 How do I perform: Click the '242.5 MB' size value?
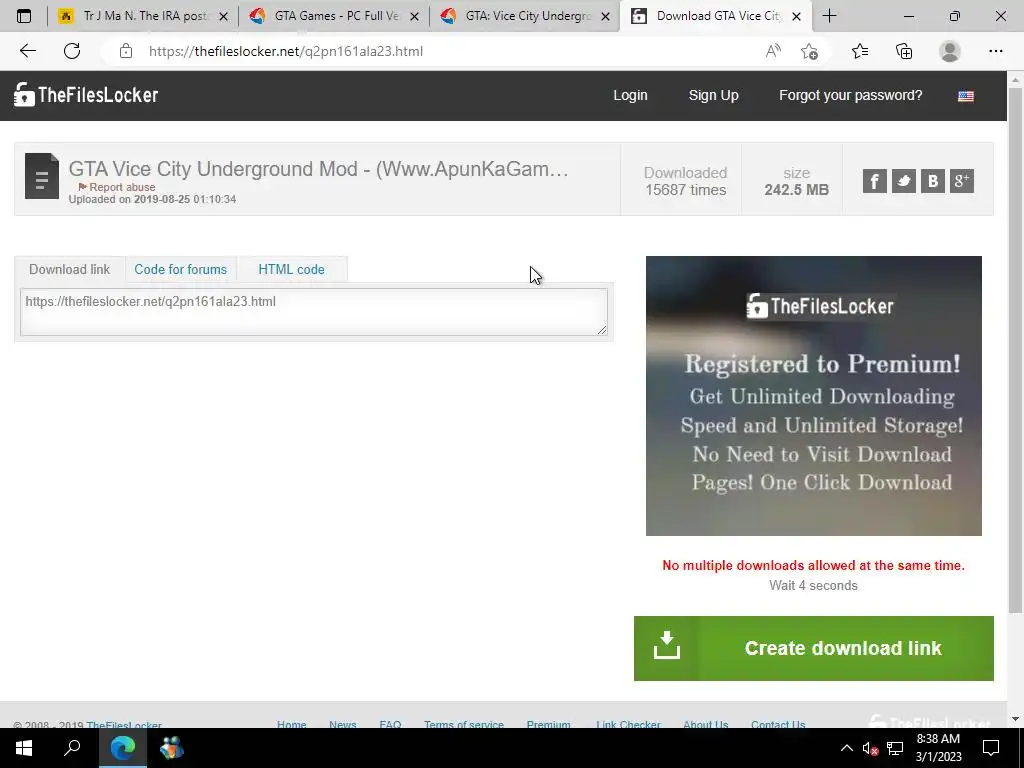796,190
